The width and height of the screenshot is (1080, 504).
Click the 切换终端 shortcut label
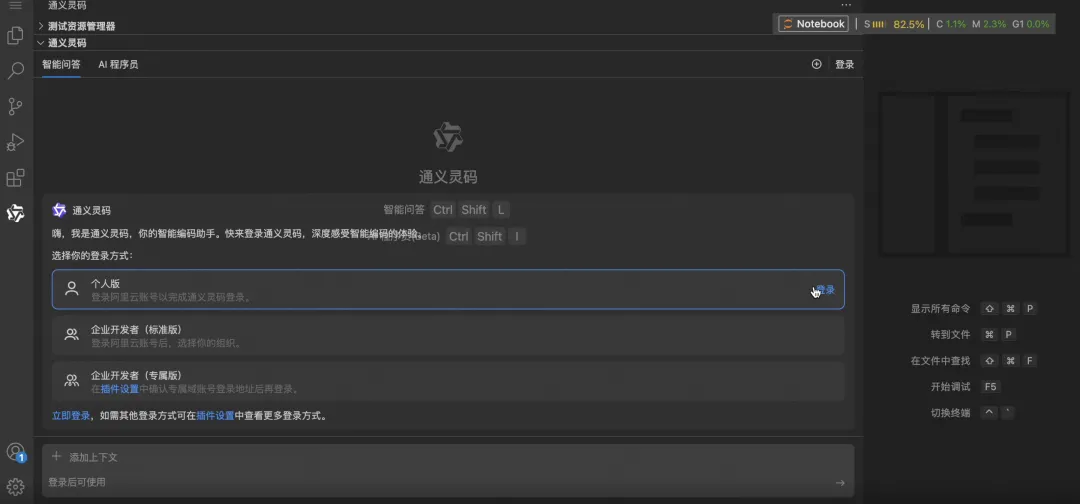(x=950, y=413)
